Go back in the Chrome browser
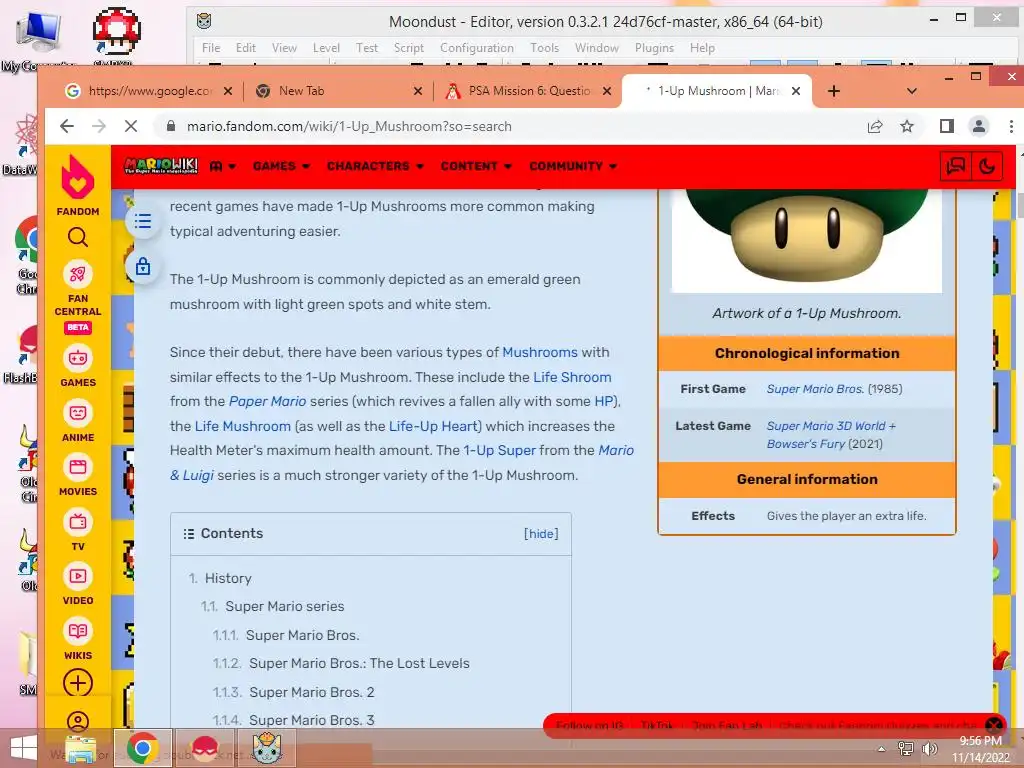The height and width of the screenshot is (768, 1024). pos(67,126)
